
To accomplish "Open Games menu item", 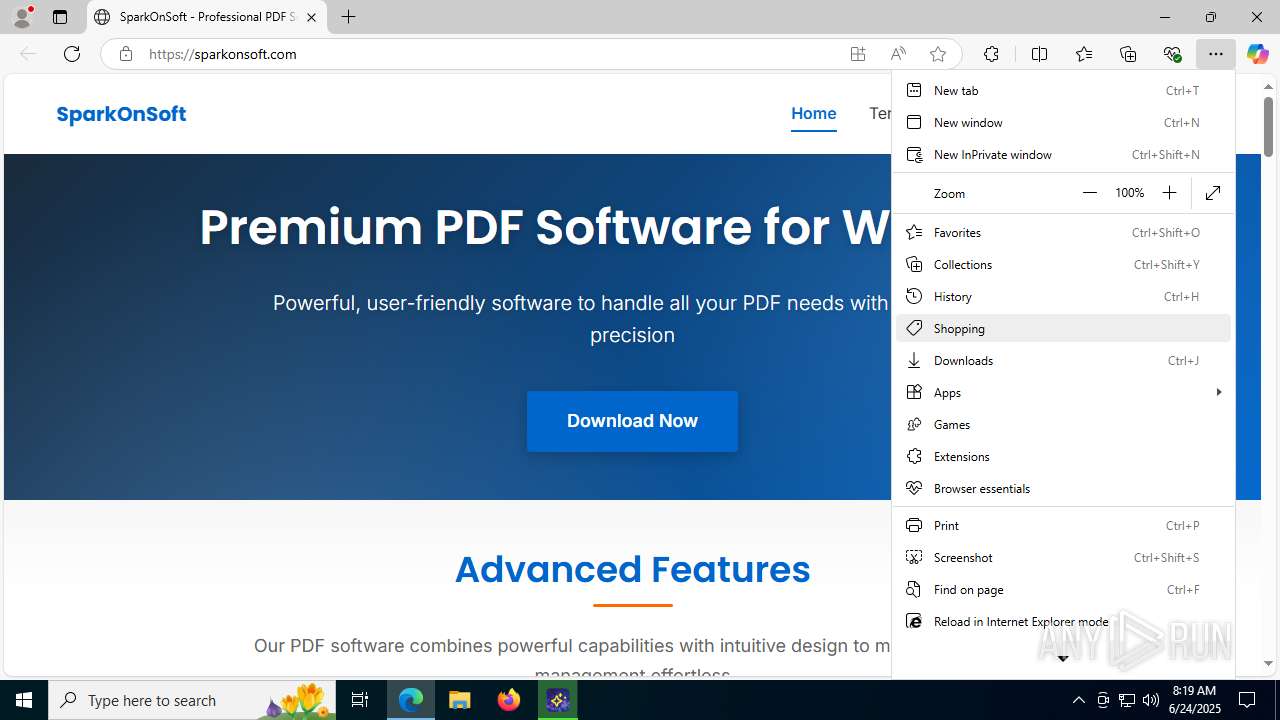I will [x=1063, y=424].
